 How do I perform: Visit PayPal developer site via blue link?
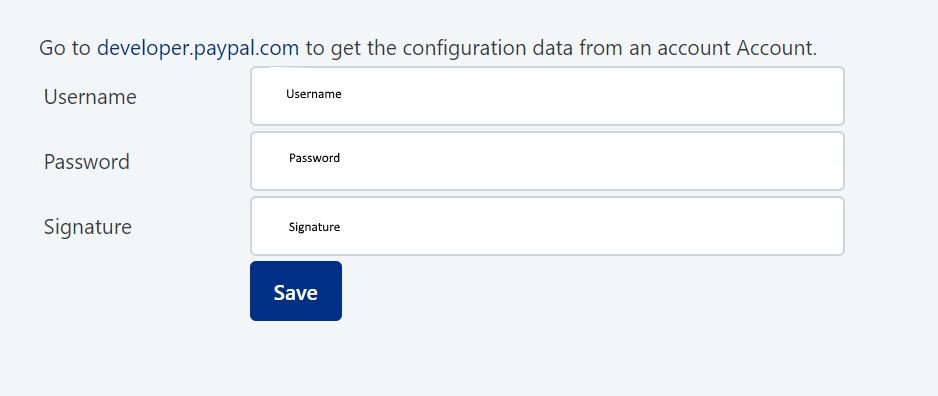tap(197, 48)
